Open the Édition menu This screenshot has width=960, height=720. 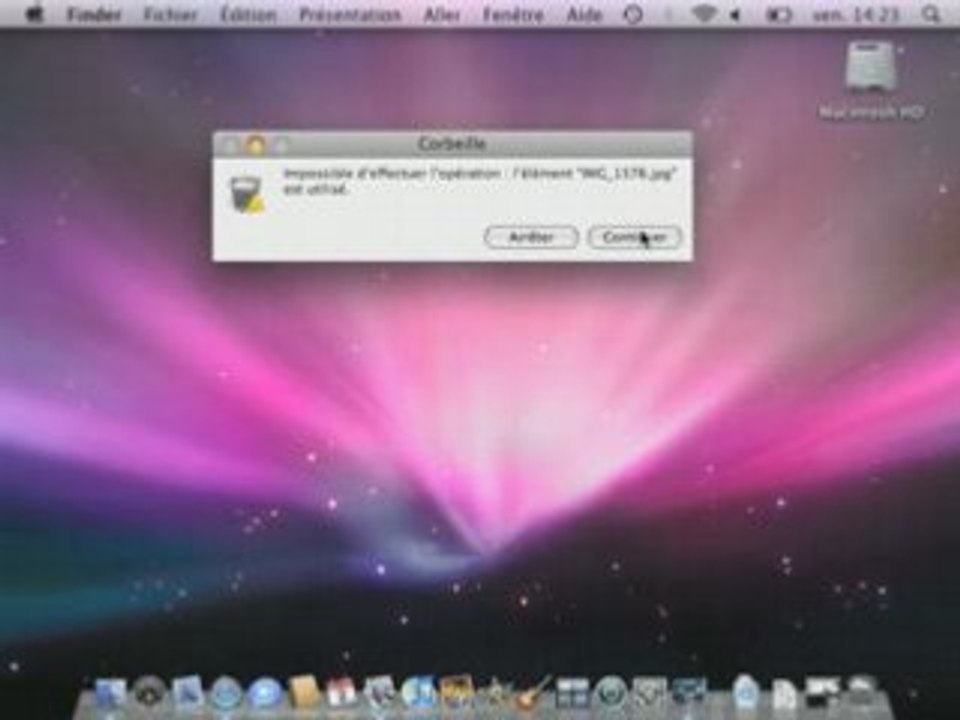click(x=248, y=14)
